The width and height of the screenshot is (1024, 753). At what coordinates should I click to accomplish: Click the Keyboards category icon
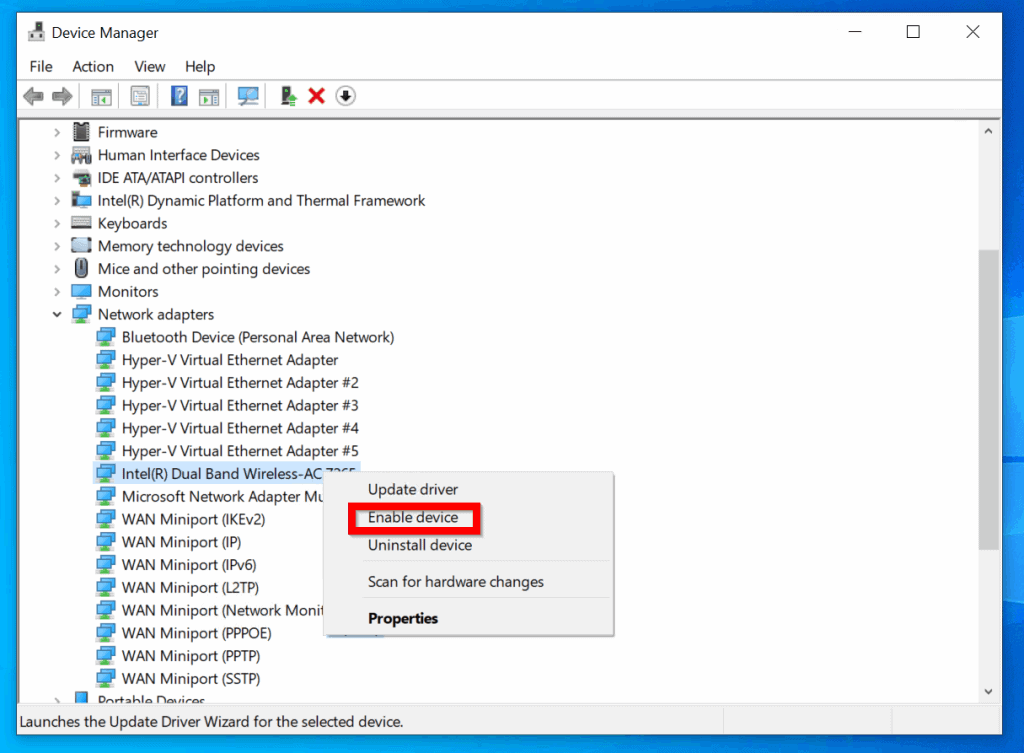click(82, 223)
